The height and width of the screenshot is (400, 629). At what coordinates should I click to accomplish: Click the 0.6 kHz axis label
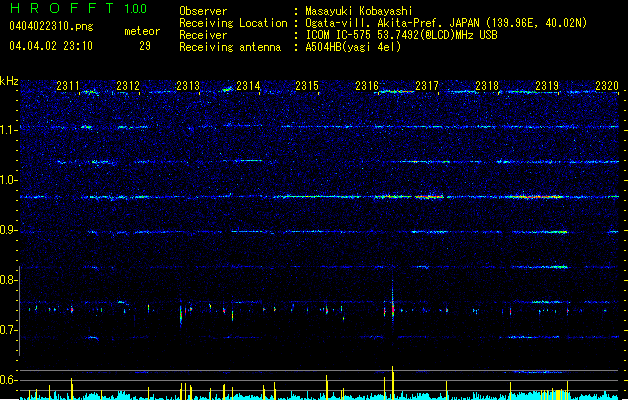pyautogui.click(x=8, y=380)
